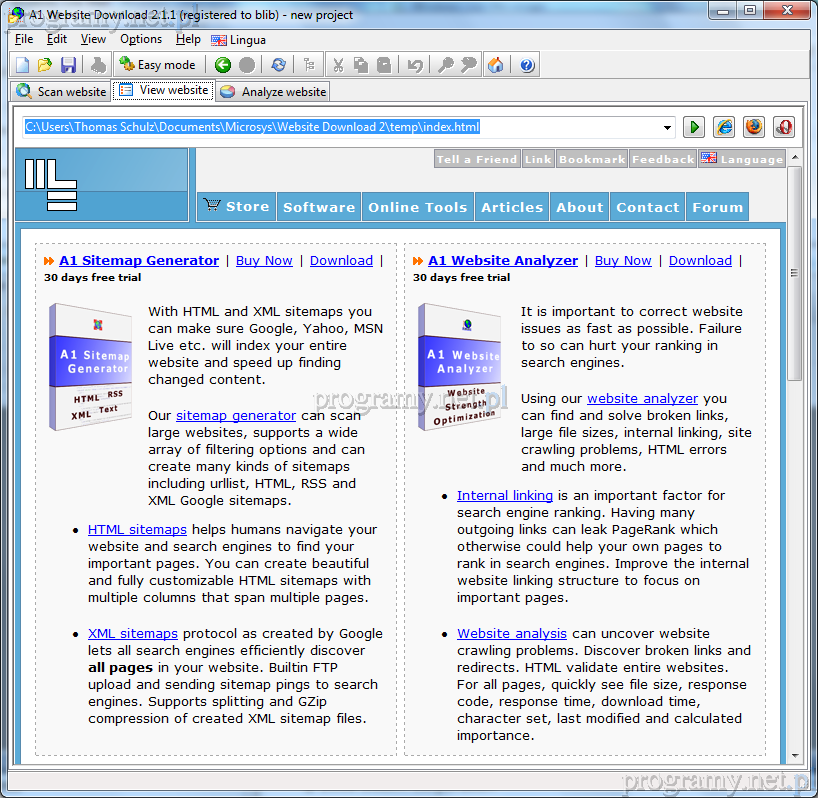
Task: Click the Save project floppy icon
Action: [68, 65]
